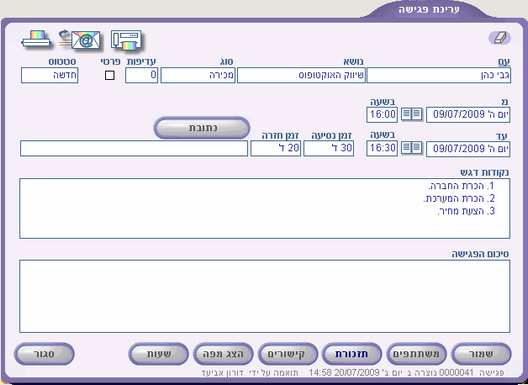This screenshot has width=528, height=385.
Task: Click the end time field 16:30
Action: (x=382, y=148)
